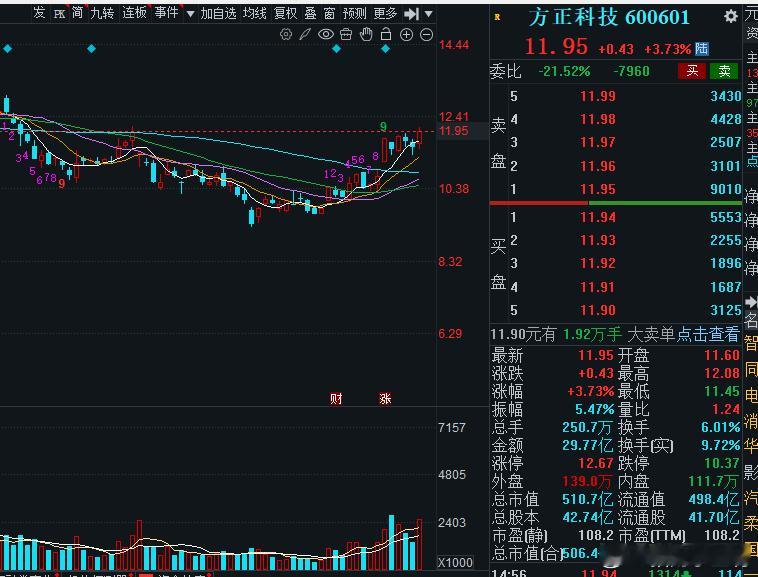
Task: Open settings gear beside 方正科技 600601
Action: pos(730,17)
